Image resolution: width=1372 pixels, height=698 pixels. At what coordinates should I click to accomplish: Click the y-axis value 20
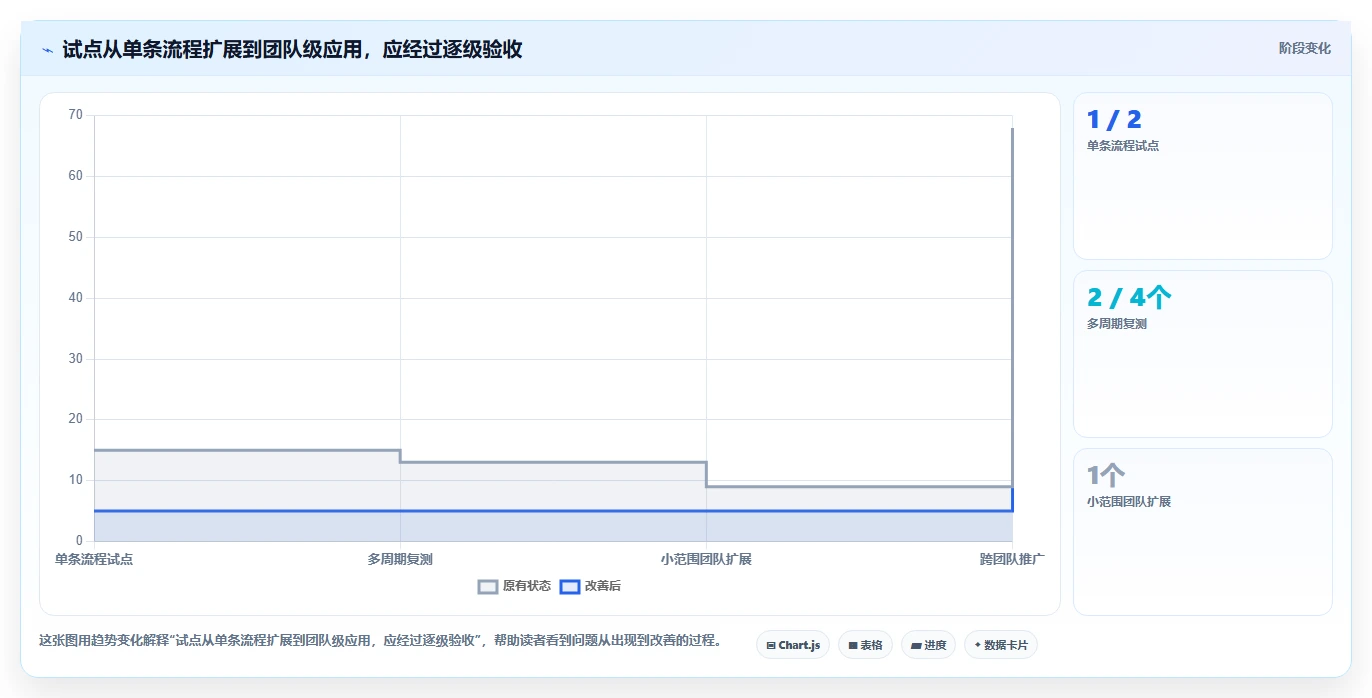click(x=75, y=419)
